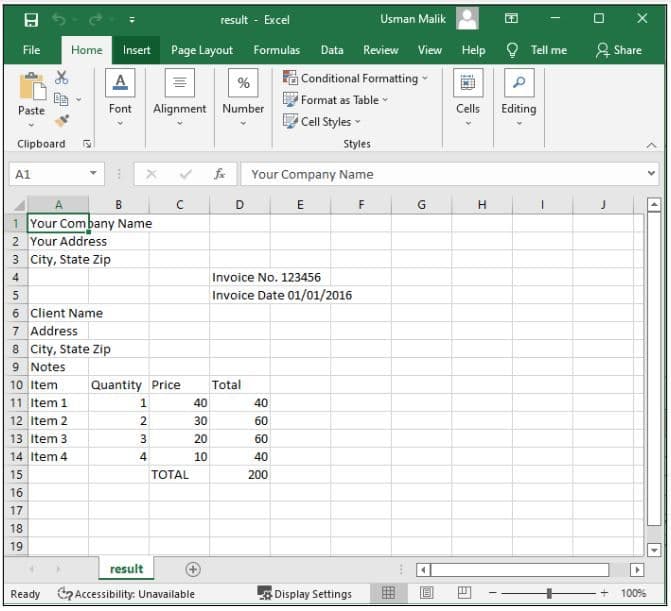Viewport: 671px width, 611px height.
Task: Click the Format Painter brush icon
Action: tap(62, 120)
